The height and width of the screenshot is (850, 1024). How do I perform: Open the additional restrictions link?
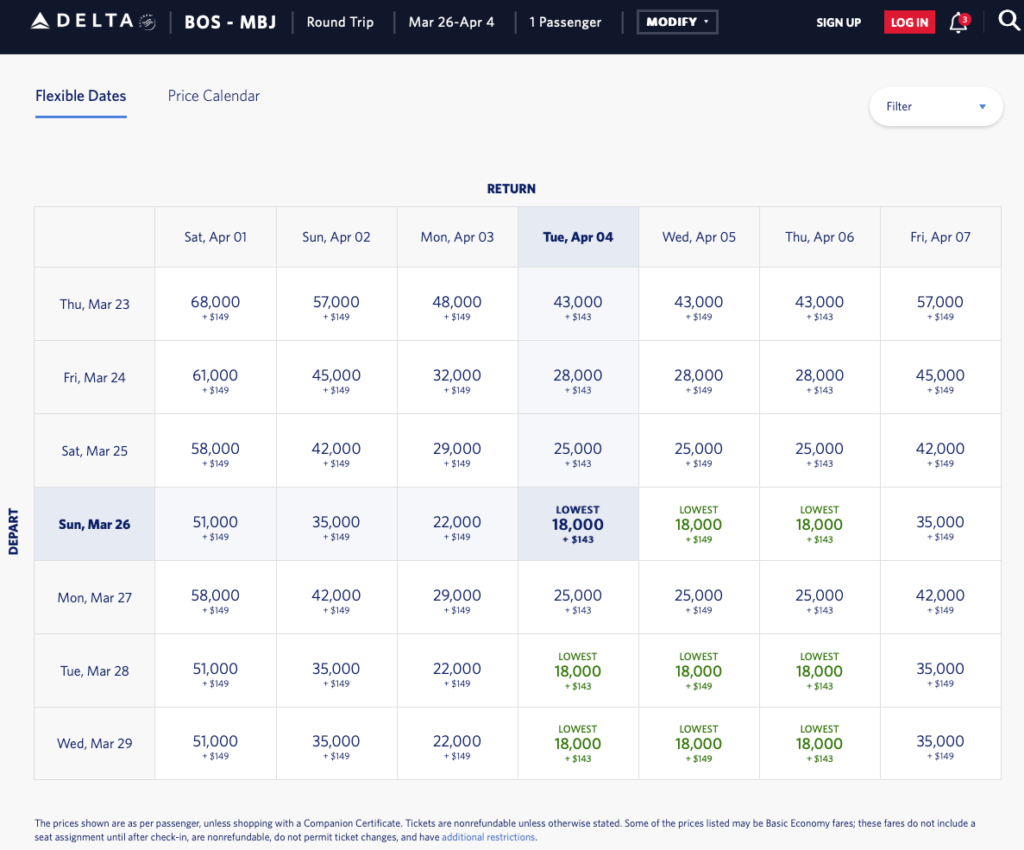click(x=488, y=837)
